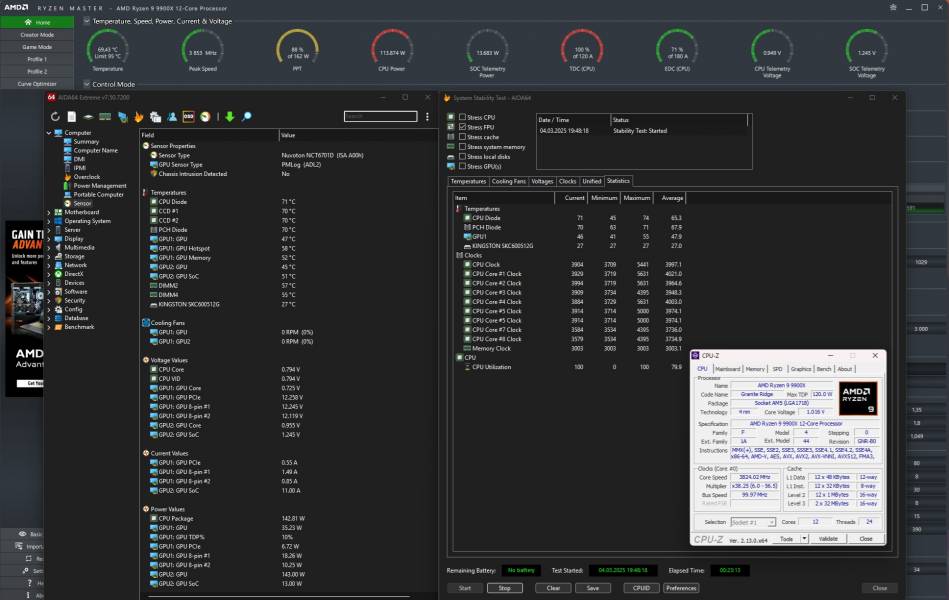949x600 pixels.
Task: Click the Ryzen Master Import icon at bottom-left
Action: (x=19, y=546)
